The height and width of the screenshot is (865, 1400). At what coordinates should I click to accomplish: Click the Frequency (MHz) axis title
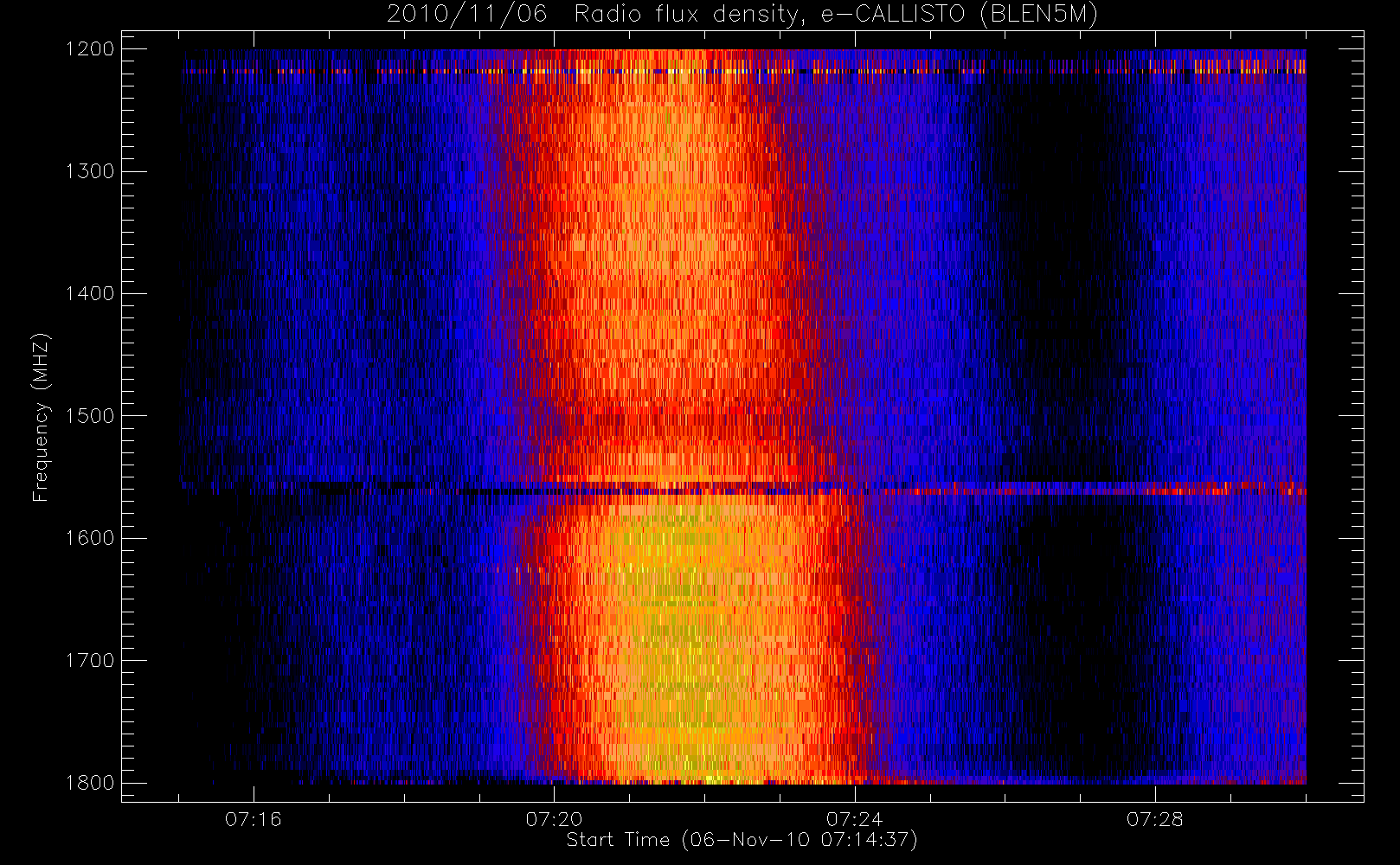click(x=41, y=417)
